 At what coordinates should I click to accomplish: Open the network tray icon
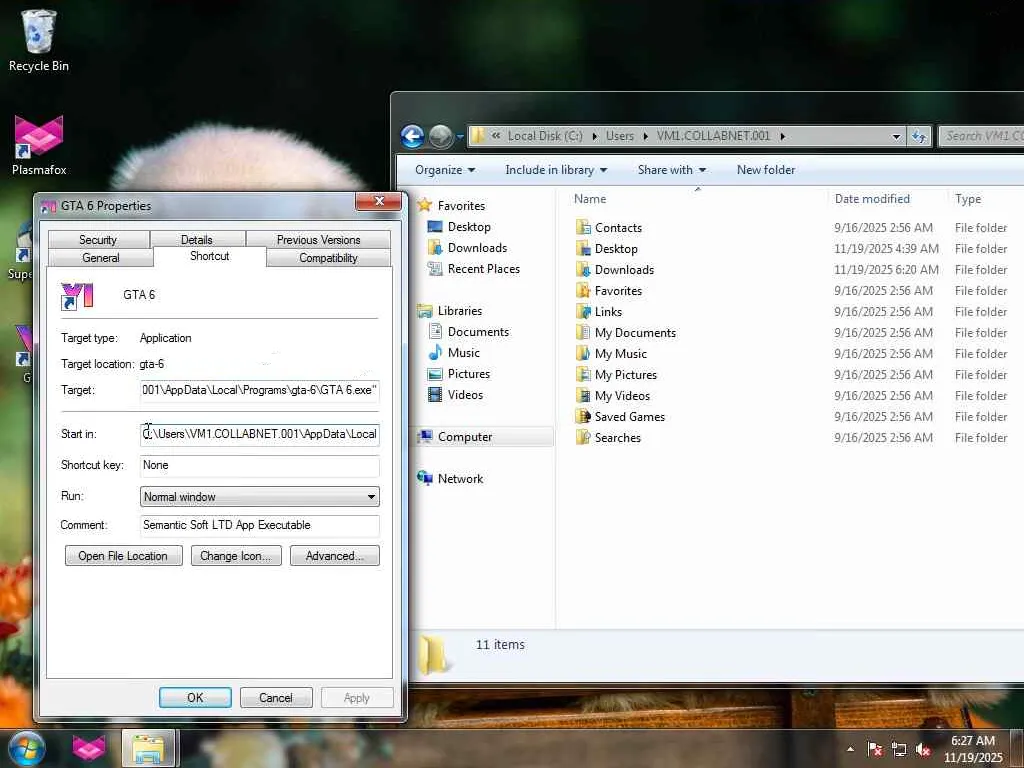[899, 749]
